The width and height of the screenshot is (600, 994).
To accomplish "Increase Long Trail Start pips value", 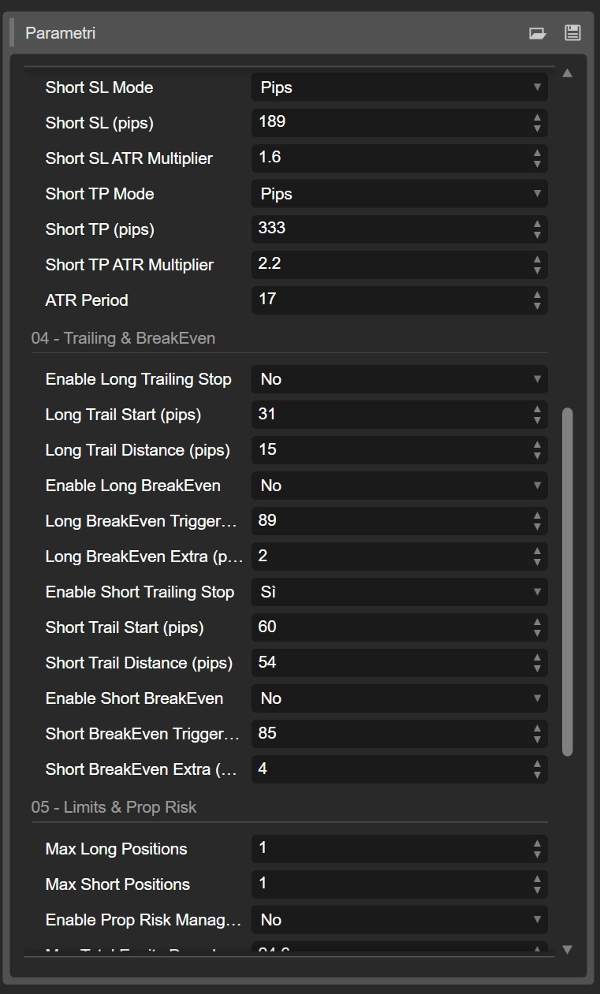I will (x=538, y=409).
